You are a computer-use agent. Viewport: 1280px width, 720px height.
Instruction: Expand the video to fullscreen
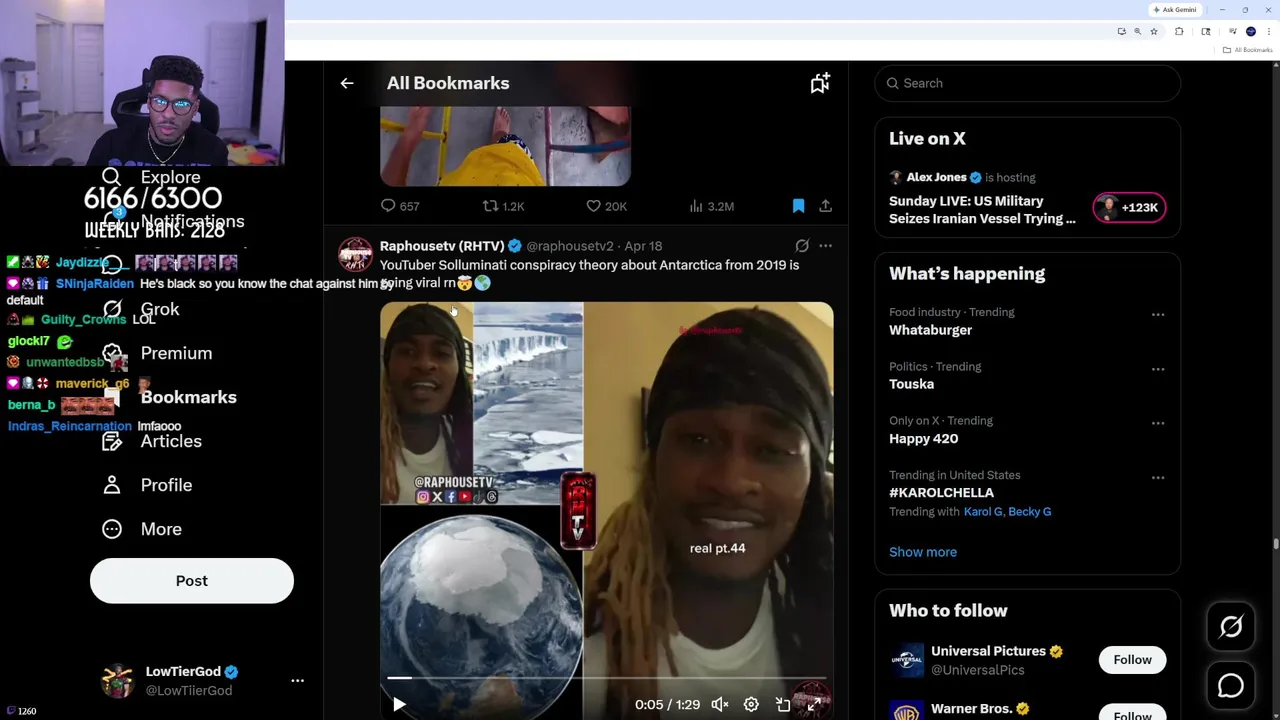click(814, 704)
